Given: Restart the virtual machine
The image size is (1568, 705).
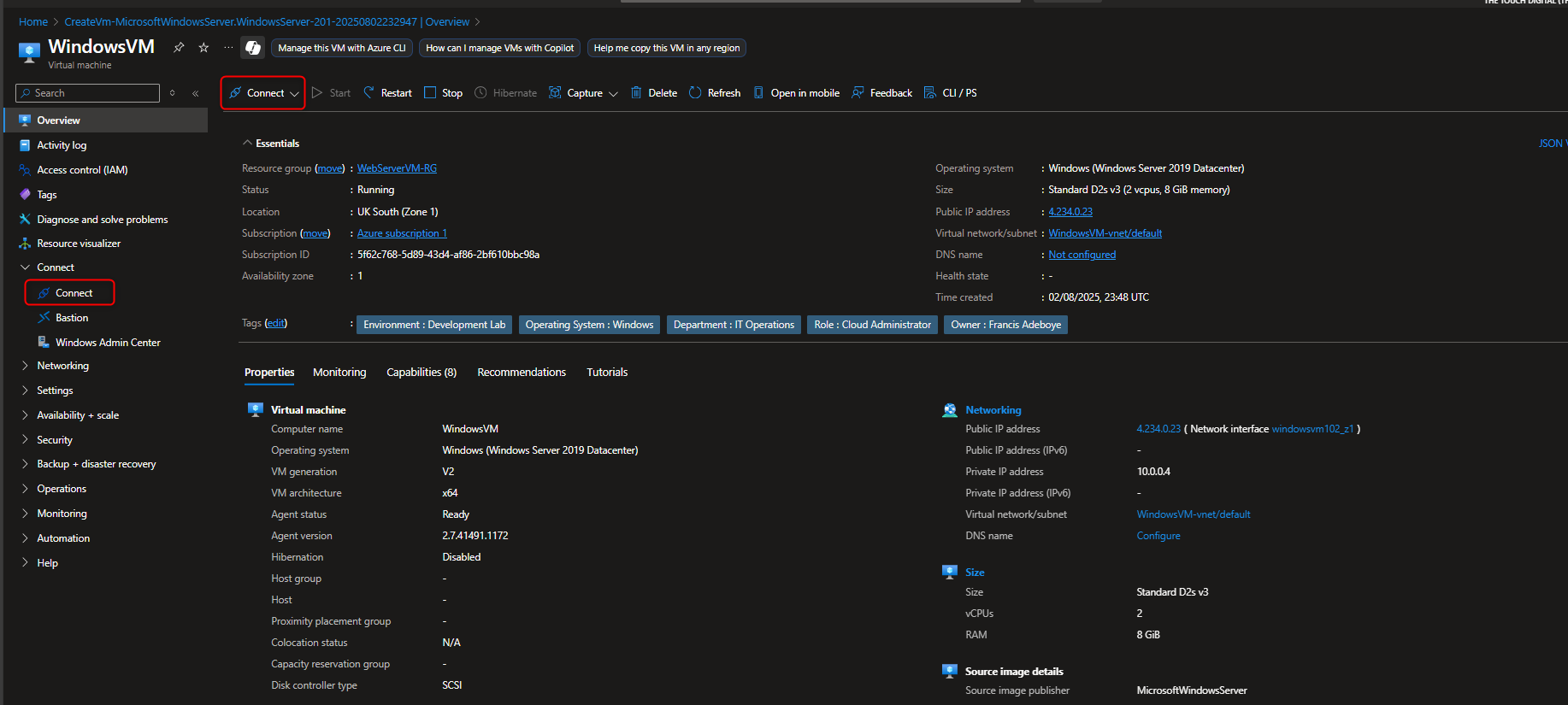Looking at the screenshot, I should click(x=388, y=93).
